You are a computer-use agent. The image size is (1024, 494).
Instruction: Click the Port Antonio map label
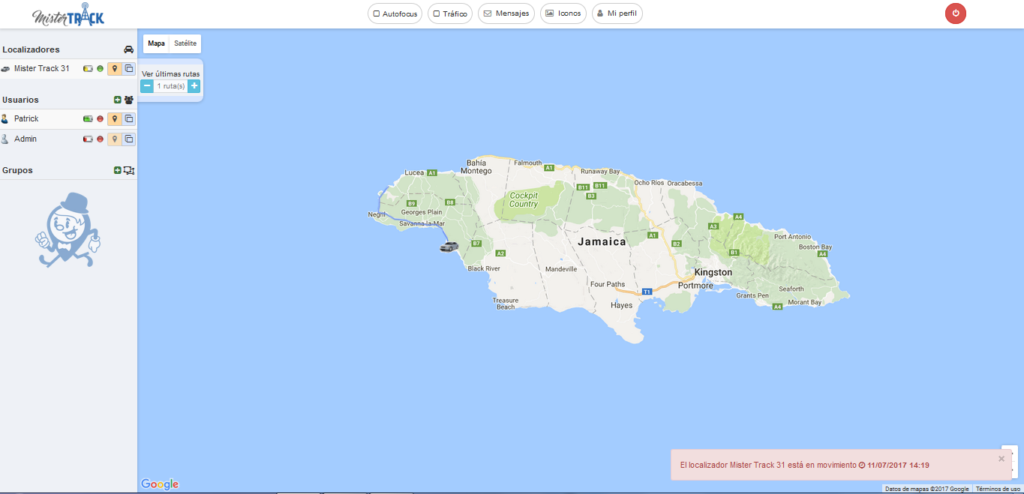[792, 237]
